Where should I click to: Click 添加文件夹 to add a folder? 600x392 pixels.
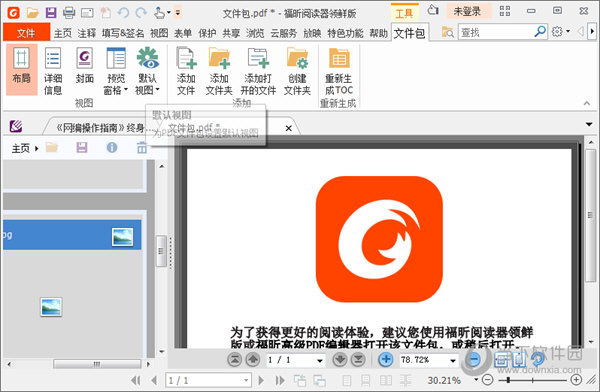click(x=219, y=71)
